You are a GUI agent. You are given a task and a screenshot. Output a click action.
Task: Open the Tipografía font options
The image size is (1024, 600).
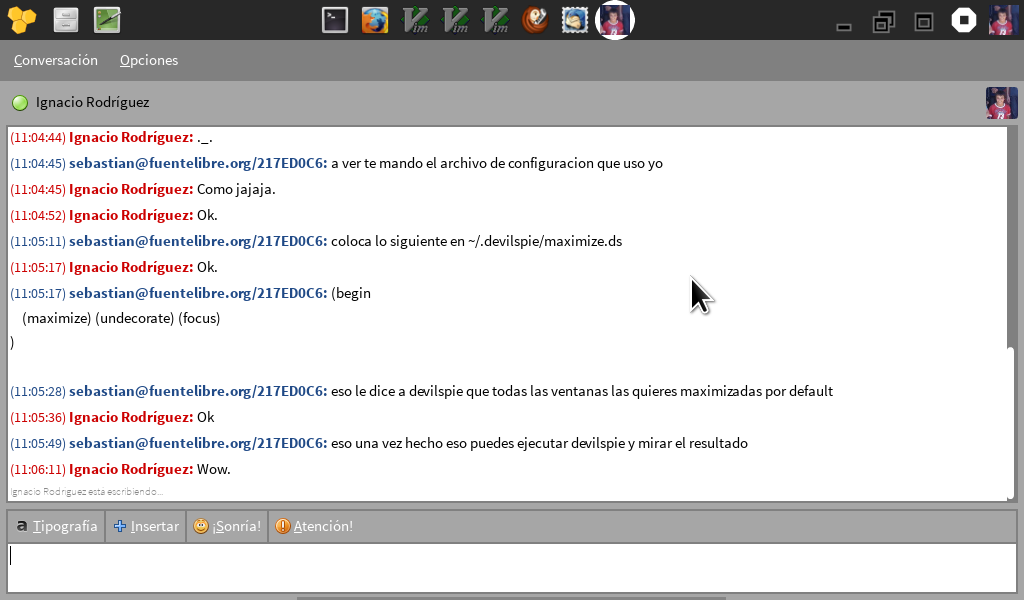pyautogui.click(x=57, y=526)
